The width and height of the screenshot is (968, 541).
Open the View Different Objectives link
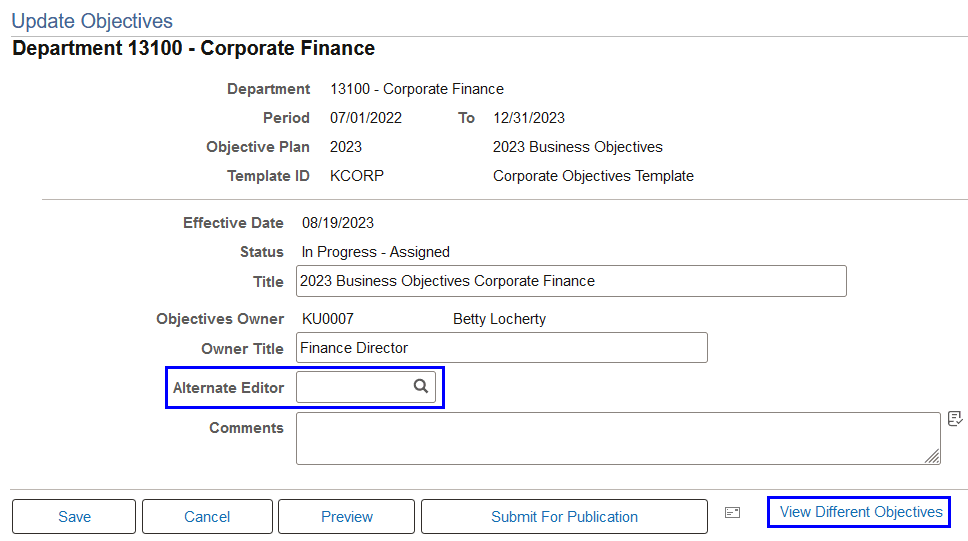tap(861, 512)
